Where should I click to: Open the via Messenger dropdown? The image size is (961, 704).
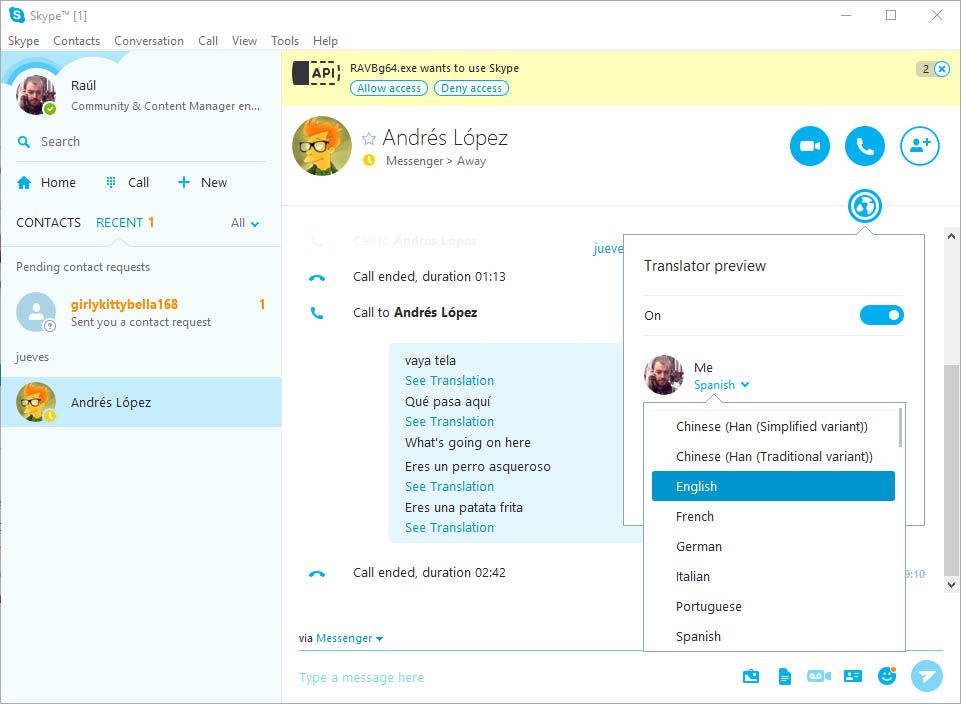[349, 638]
